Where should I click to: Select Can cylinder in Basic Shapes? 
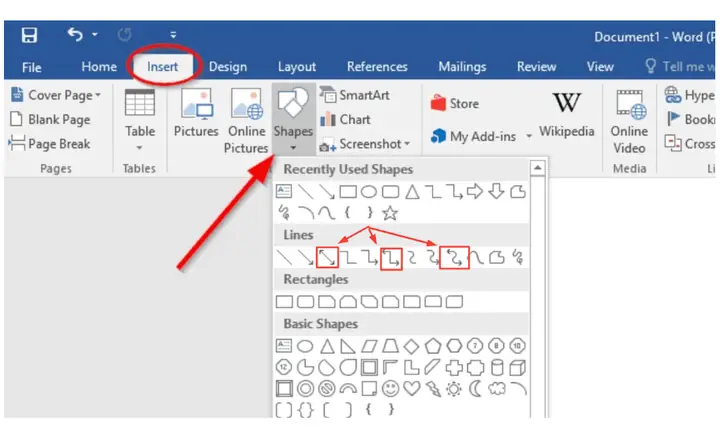[496, 368]
